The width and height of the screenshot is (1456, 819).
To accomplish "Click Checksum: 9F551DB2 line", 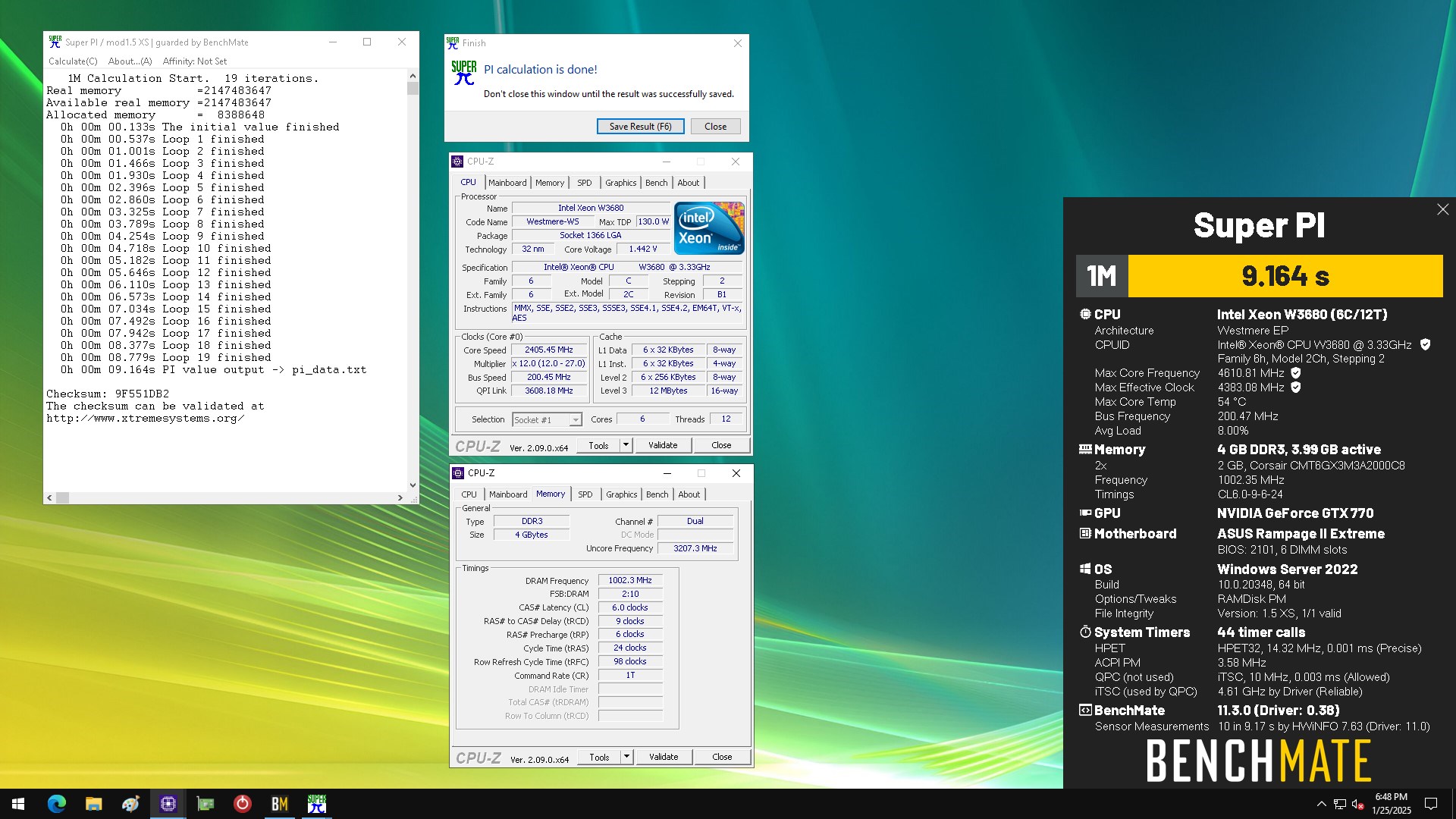I will (108, 394).
